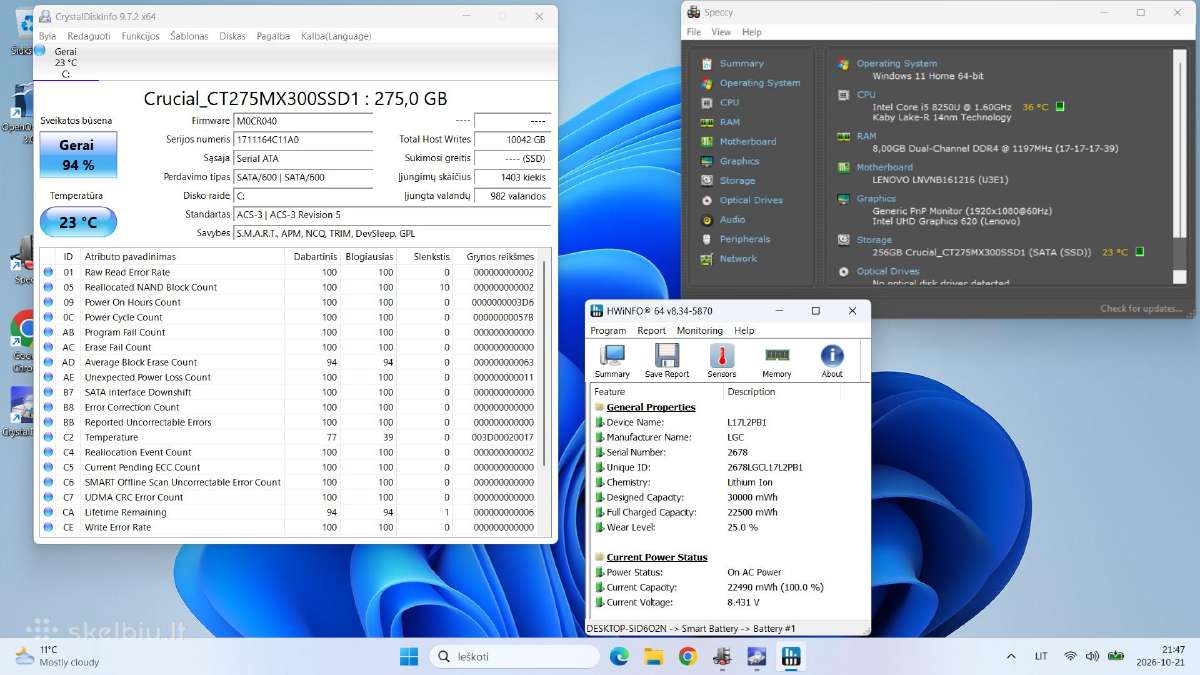Select RAM in the Speccy sidebar
Viewport: 1200px width, 675px height.
click(x=730, y=122)
